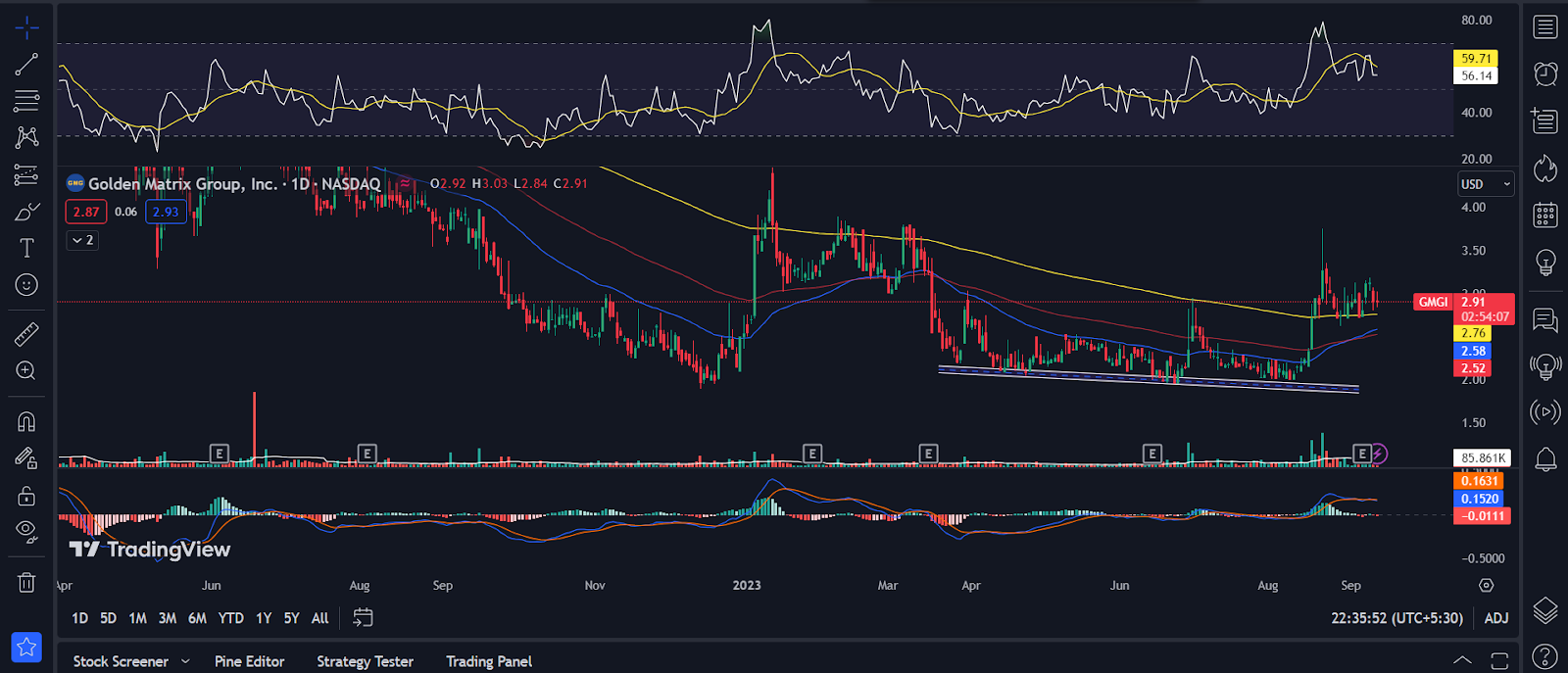Set the range to 1Y
Viewport: 1568px width, 673px height.
264,618
